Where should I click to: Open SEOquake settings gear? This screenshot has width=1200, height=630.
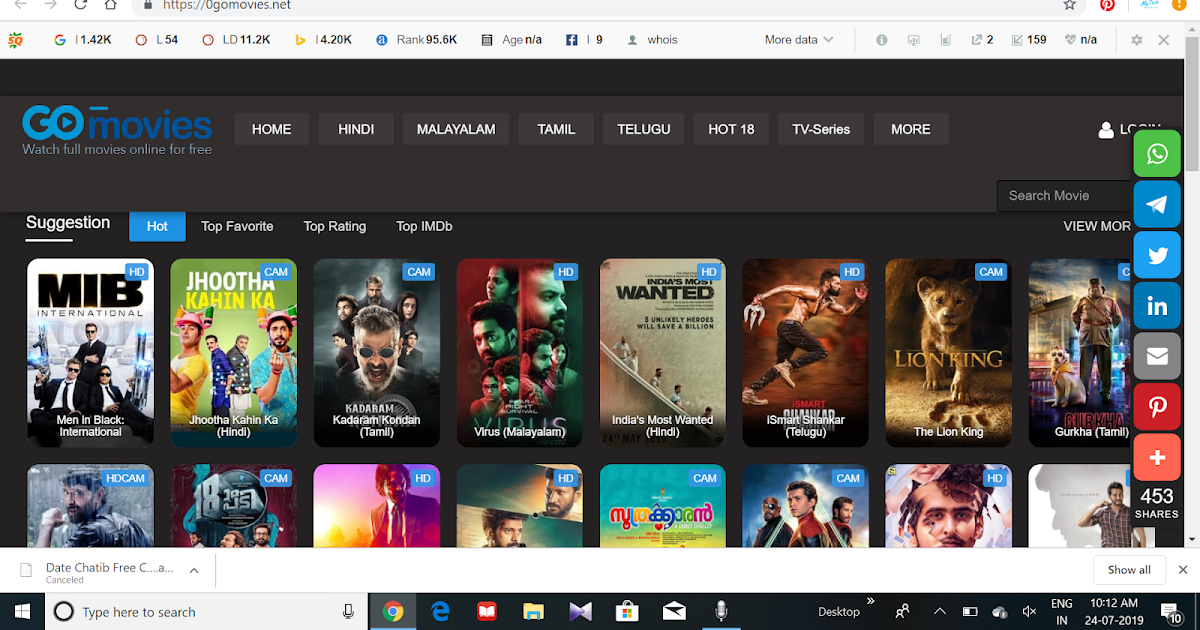[x=1136, y=40]
